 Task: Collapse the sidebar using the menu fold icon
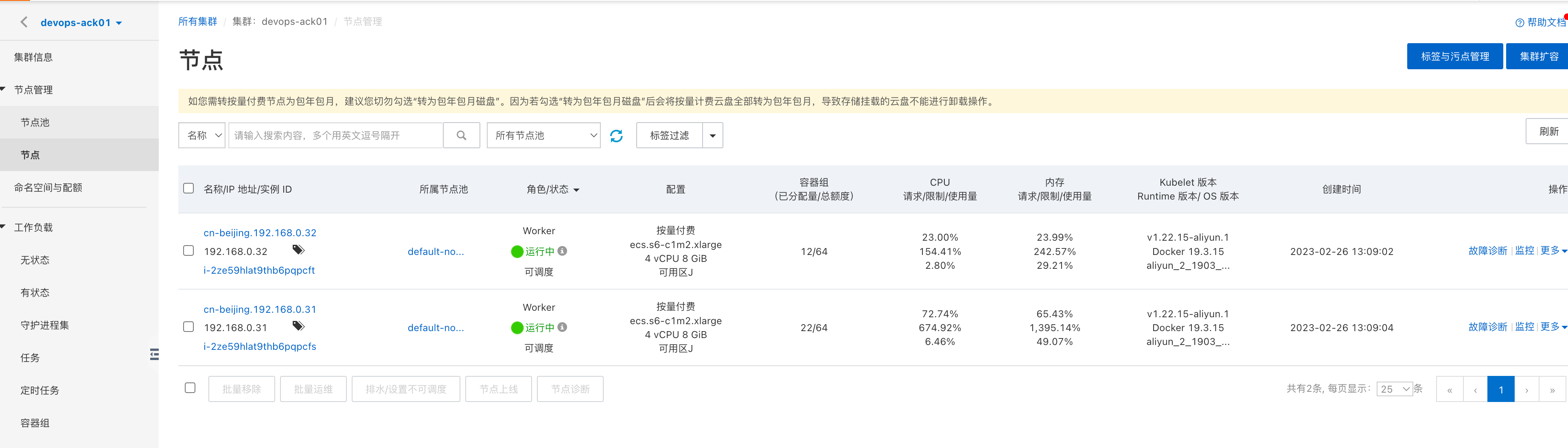pyautogui.click(x=154, y=354)
